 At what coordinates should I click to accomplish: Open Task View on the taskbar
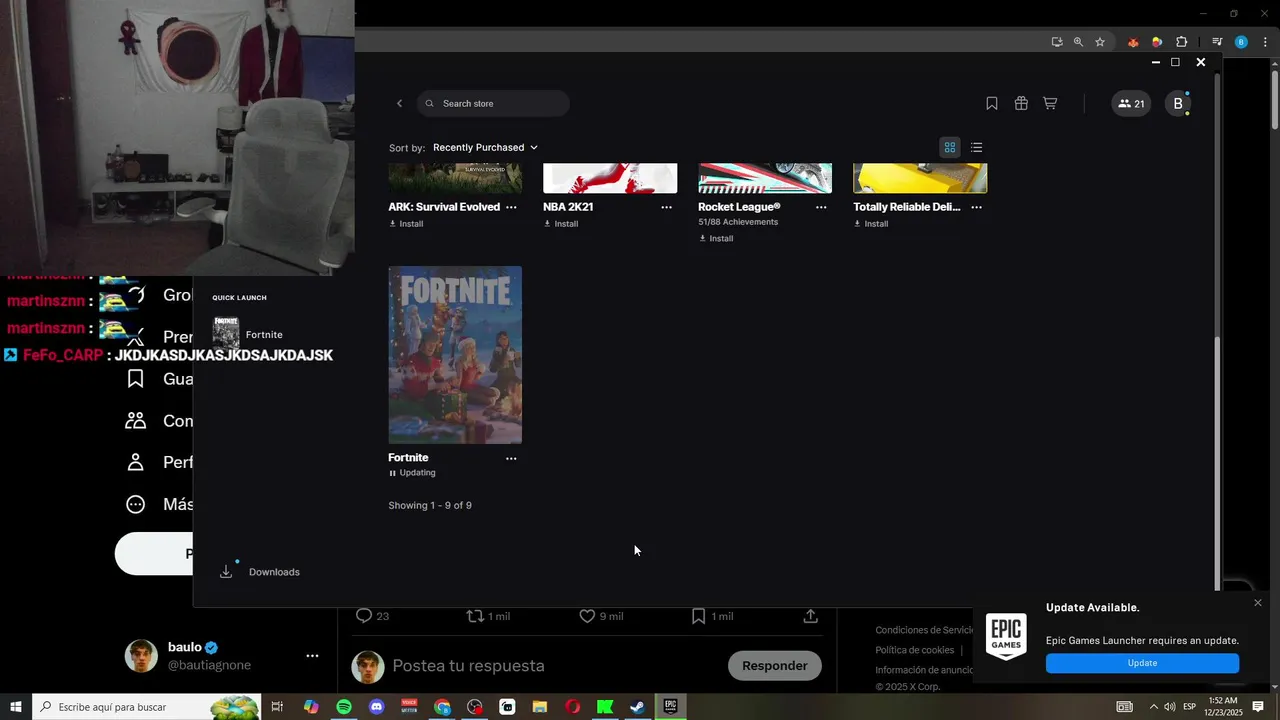[278, 707]
